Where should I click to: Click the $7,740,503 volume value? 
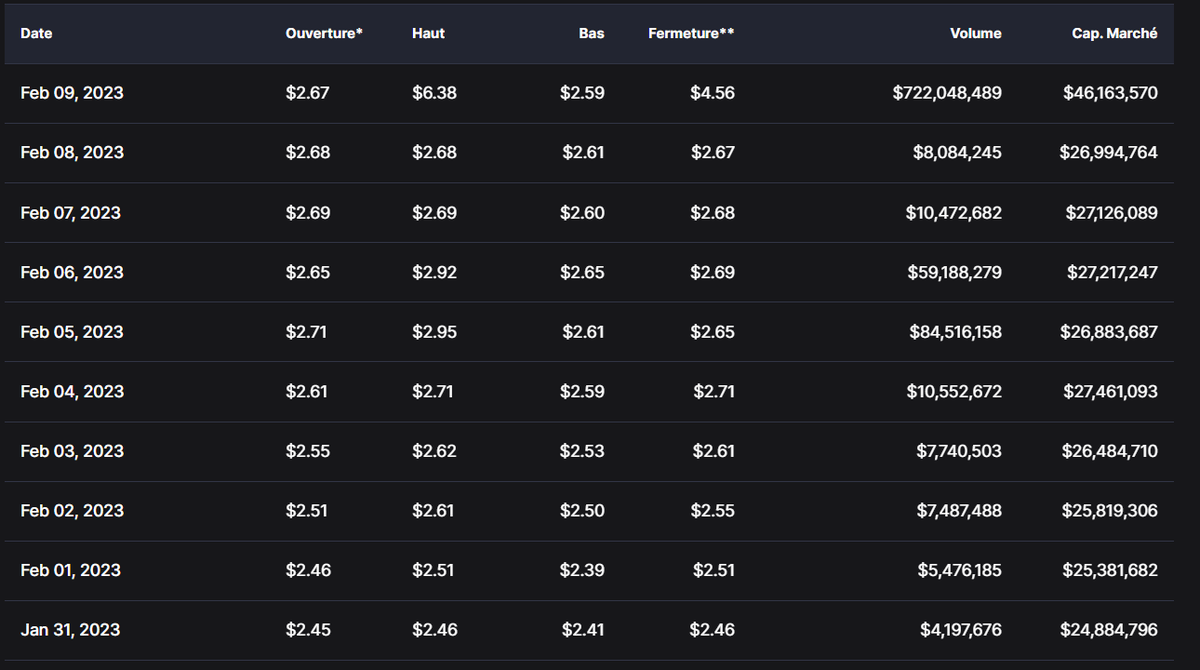point(959,451)
